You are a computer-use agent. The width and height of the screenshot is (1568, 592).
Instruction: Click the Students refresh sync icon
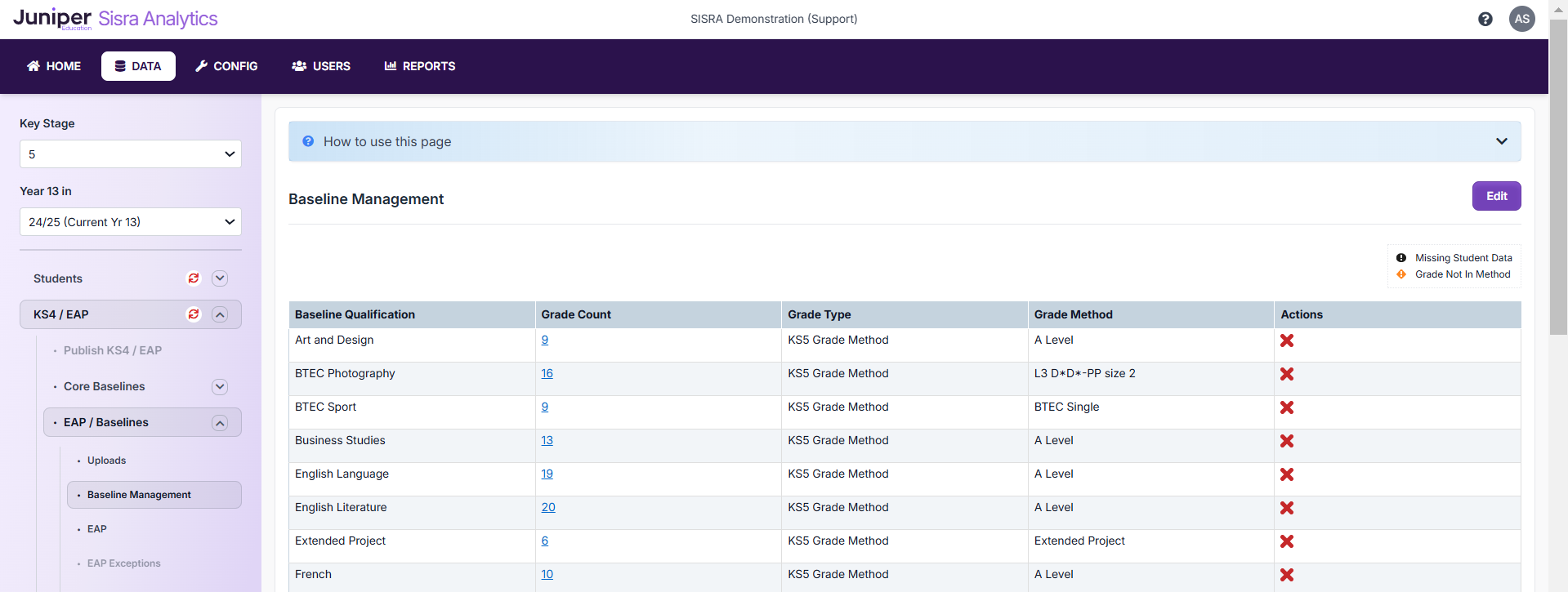coord(194,278)
